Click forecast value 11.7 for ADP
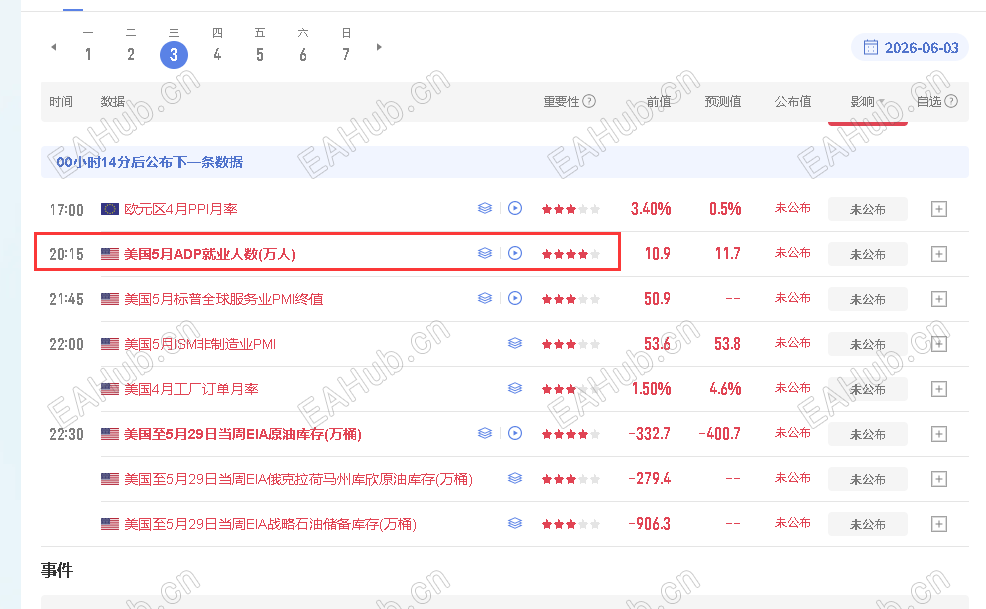 (728, 254)
